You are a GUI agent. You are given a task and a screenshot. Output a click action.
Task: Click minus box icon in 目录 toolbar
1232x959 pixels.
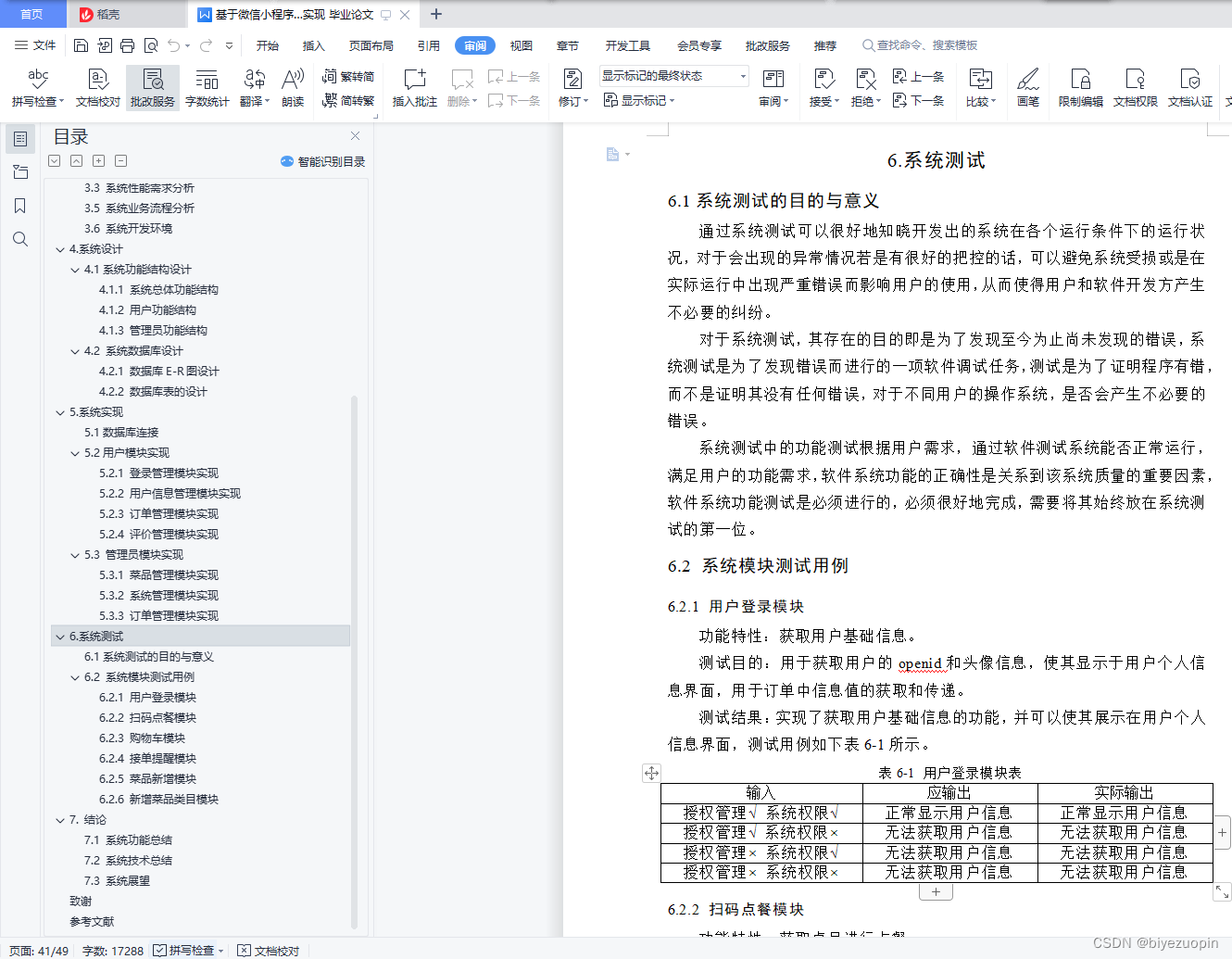(121, 161)
